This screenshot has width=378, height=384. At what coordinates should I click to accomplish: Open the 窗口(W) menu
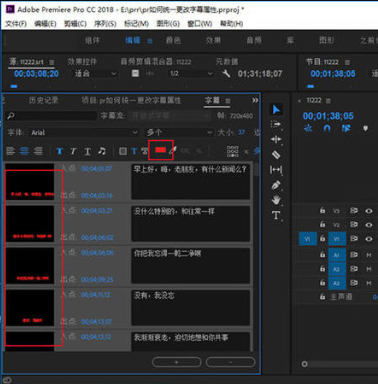coord(200,24)
